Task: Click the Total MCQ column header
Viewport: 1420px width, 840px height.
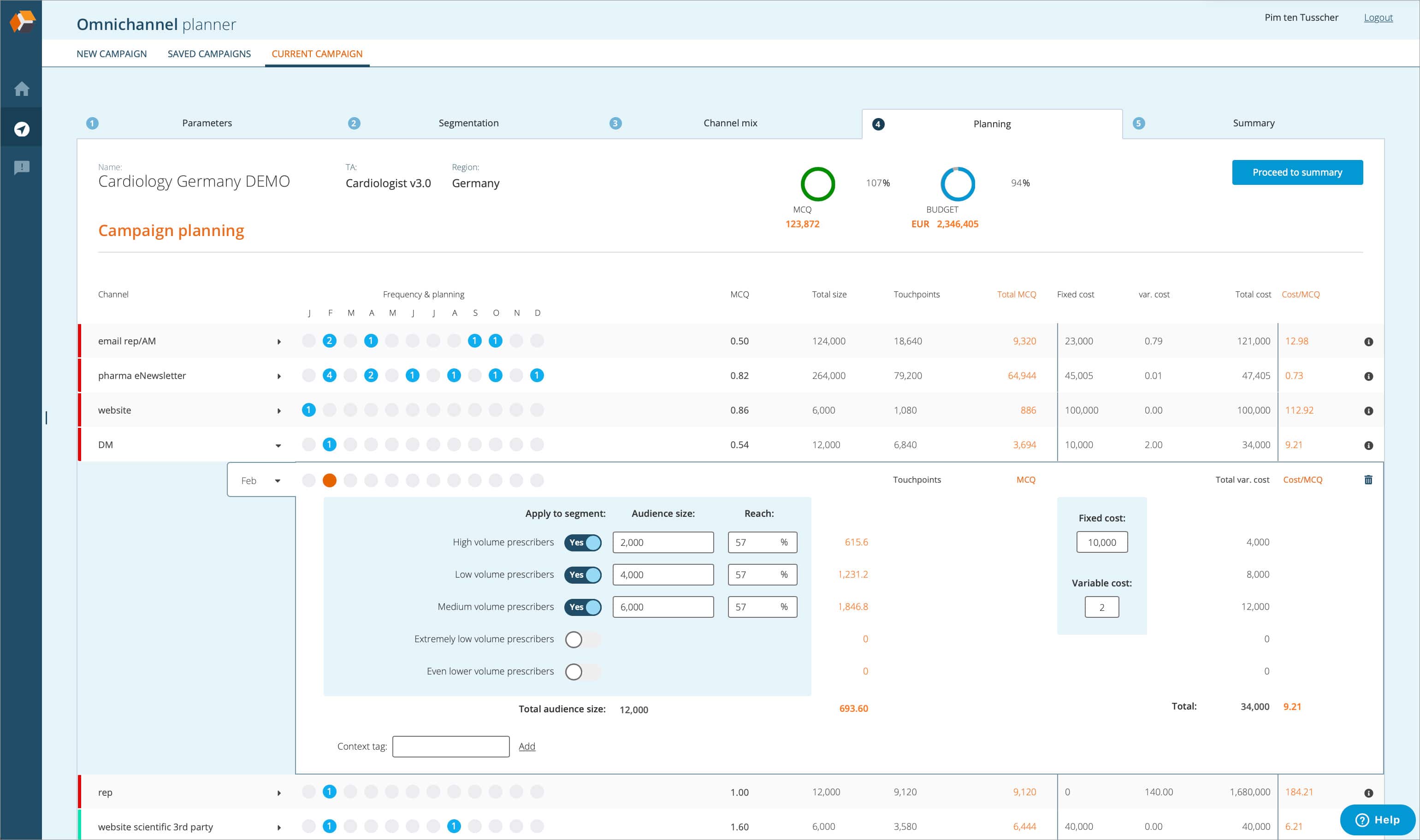Action: click(1017, 294)
